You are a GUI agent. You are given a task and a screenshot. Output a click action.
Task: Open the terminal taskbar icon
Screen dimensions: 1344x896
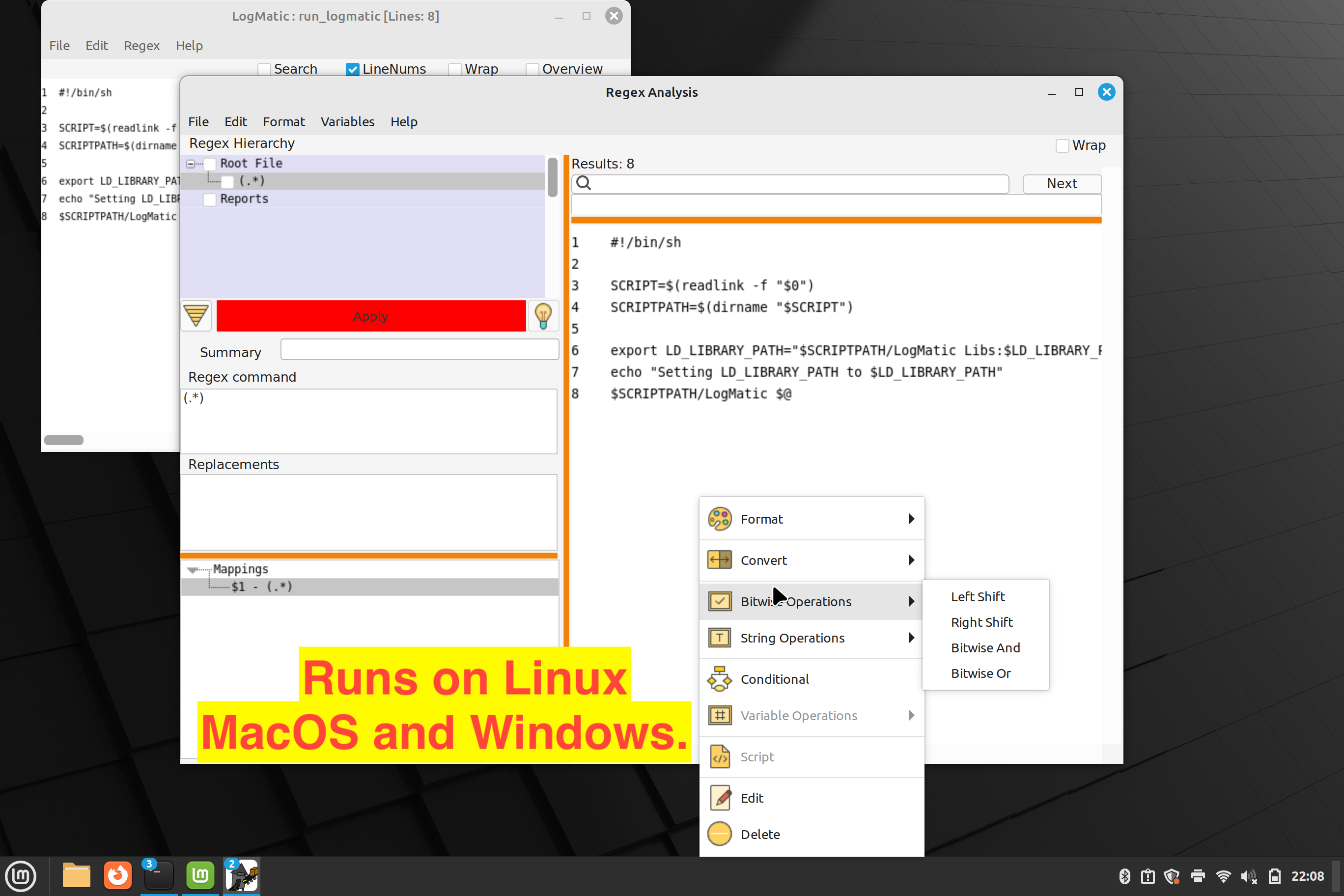158,875
